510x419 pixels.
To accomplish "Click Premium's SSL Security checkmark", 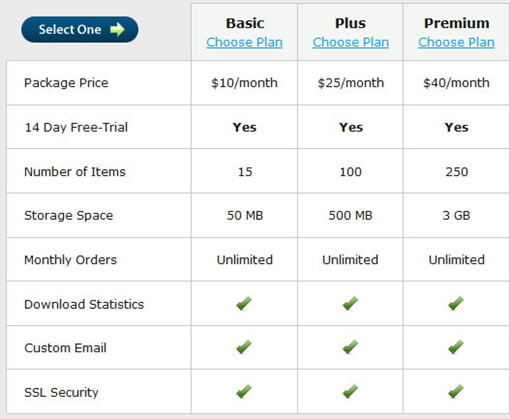I will tap(456, 391).
